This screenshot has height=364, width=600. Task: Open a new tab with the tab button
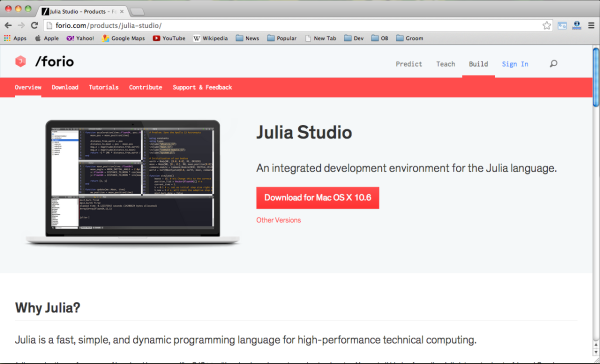(x=137, y=12)
